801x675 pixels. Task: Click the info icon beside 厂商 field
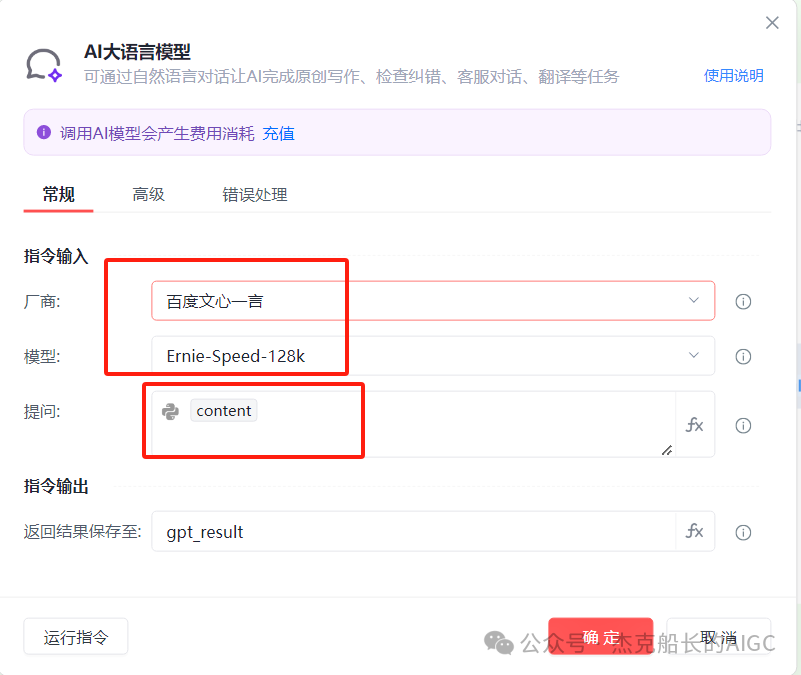point(743,301)
